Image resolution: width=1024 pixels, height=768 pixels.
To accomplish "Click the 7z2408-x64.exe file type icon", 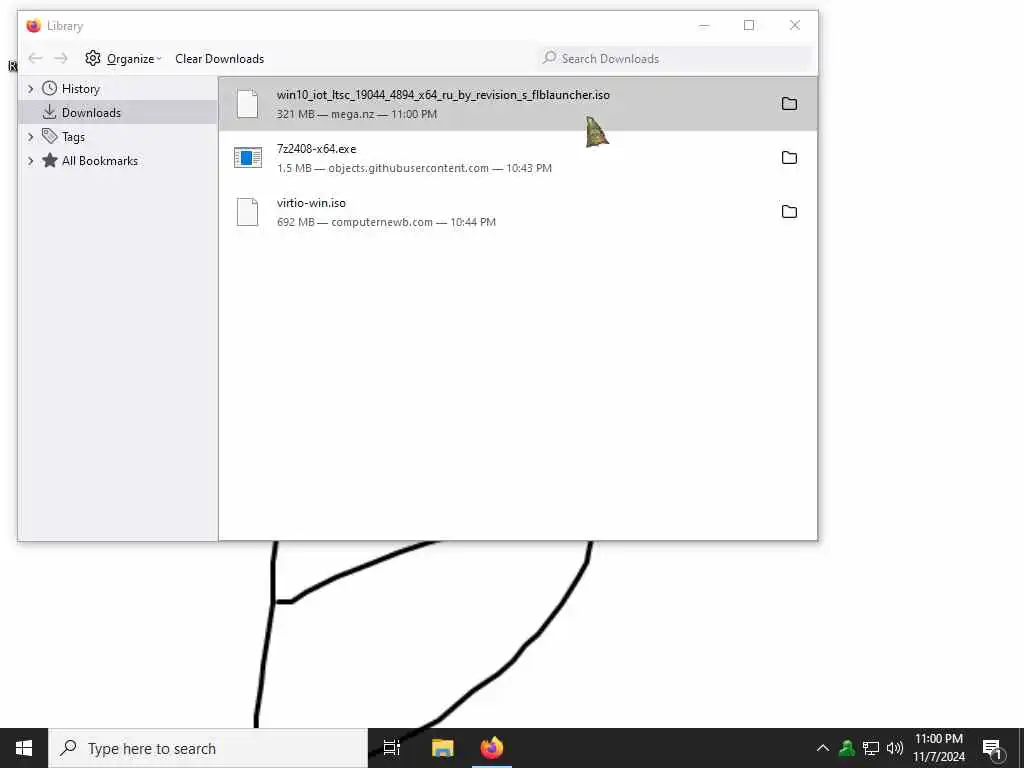I will (248, 157).
